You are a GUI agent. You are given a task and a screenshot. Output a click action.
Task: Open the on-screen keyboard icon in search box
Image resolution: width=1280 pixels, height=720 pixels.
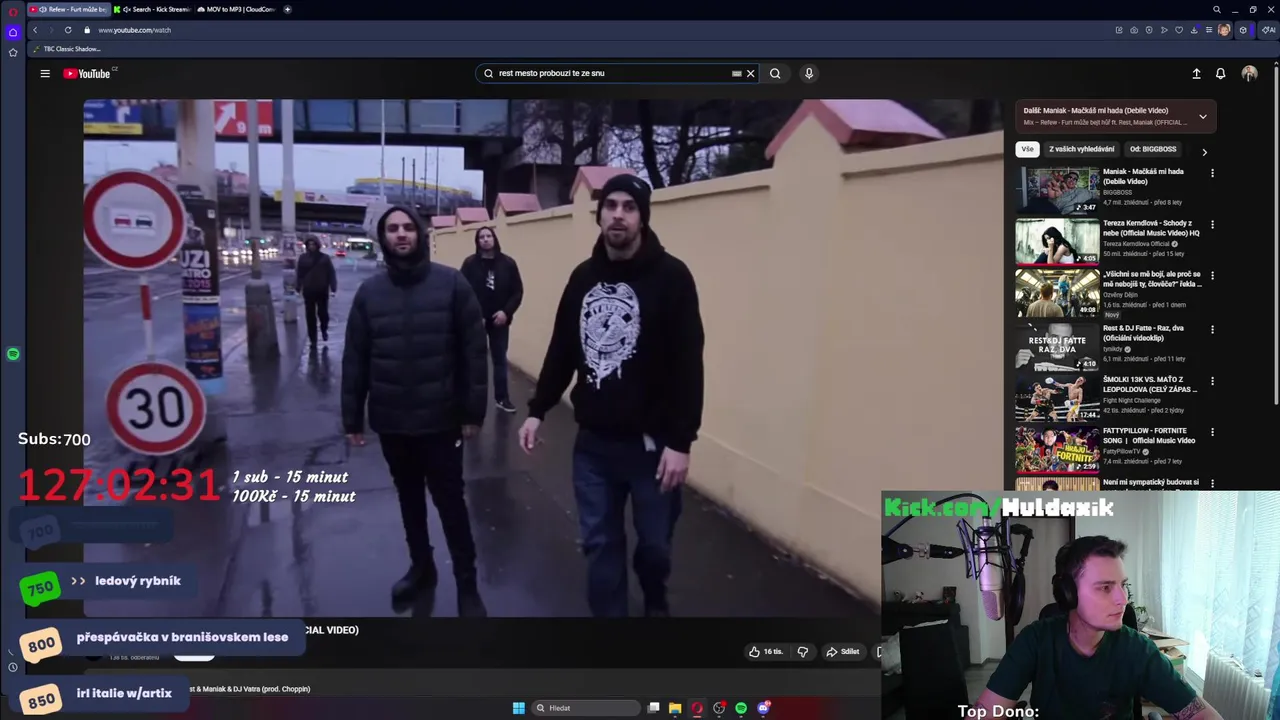(x=737, y=73)
